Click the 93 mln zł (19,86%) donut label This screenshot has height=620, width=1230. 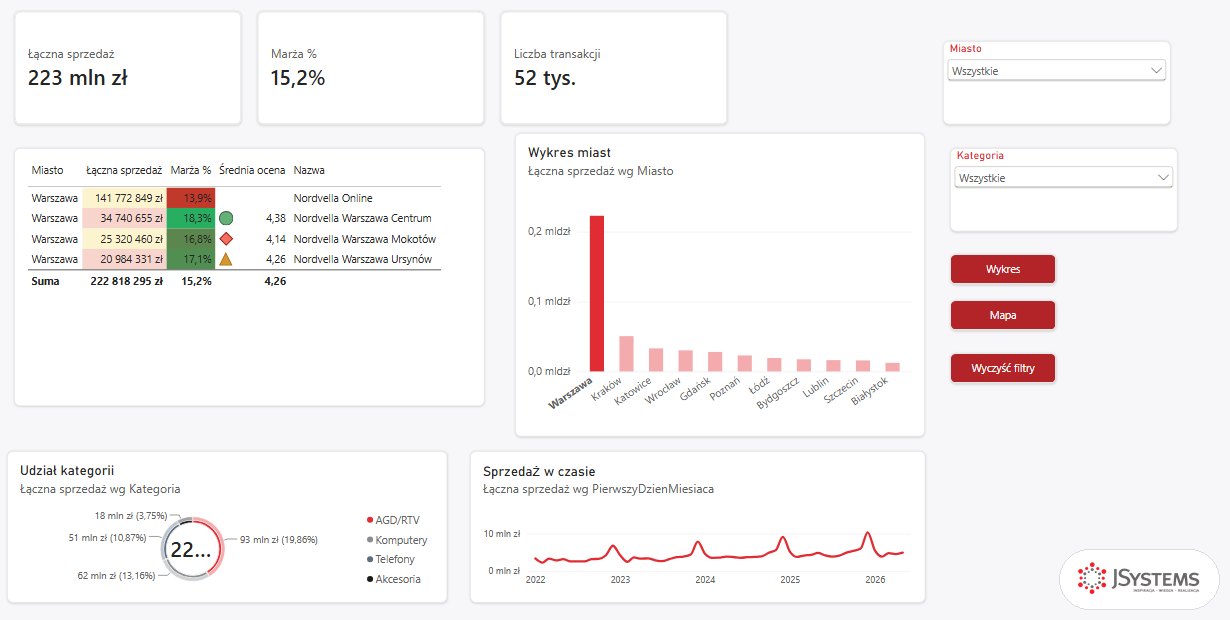279,540
